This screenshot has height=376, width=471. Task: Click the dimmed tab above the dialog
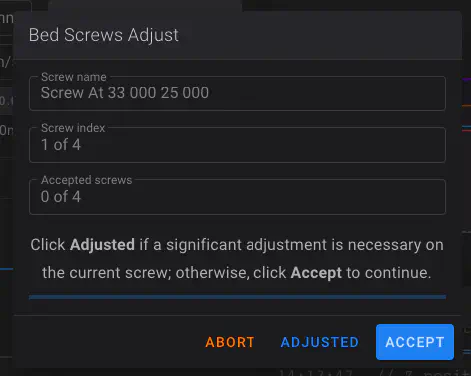click(x=145, y=5)
